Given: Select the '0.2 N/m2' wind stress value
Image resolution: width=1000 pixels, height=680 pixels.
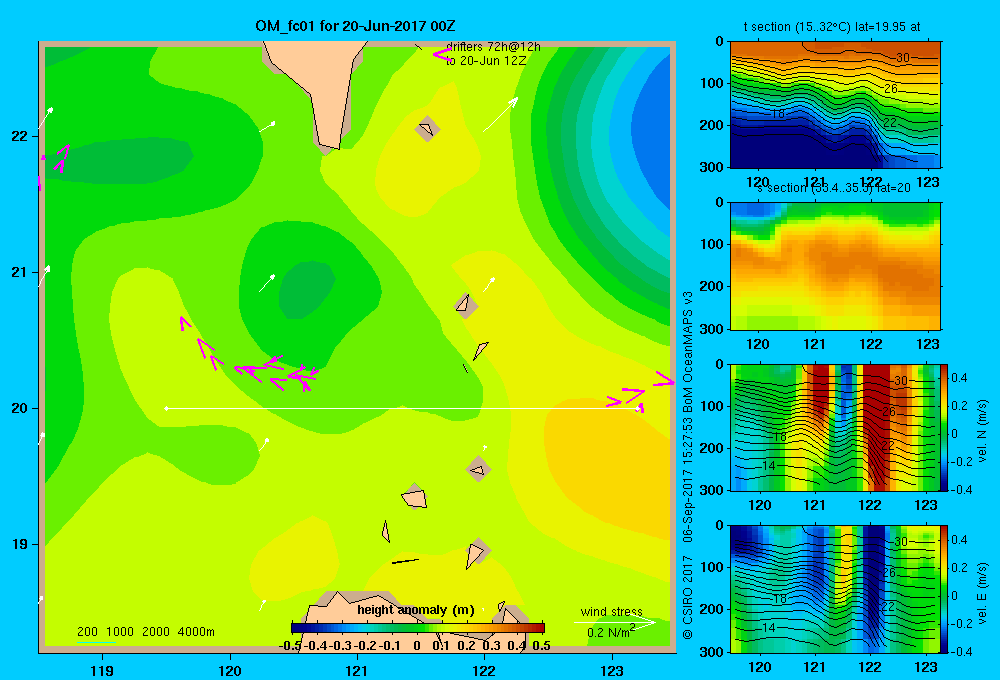Looking at the screenshot, I should click(610, 632).
